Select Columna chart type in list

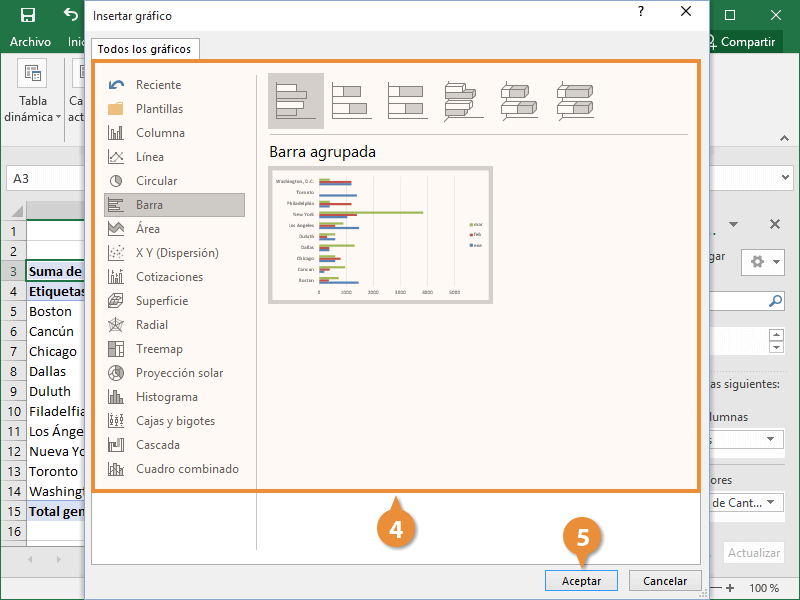click(160, 133)
